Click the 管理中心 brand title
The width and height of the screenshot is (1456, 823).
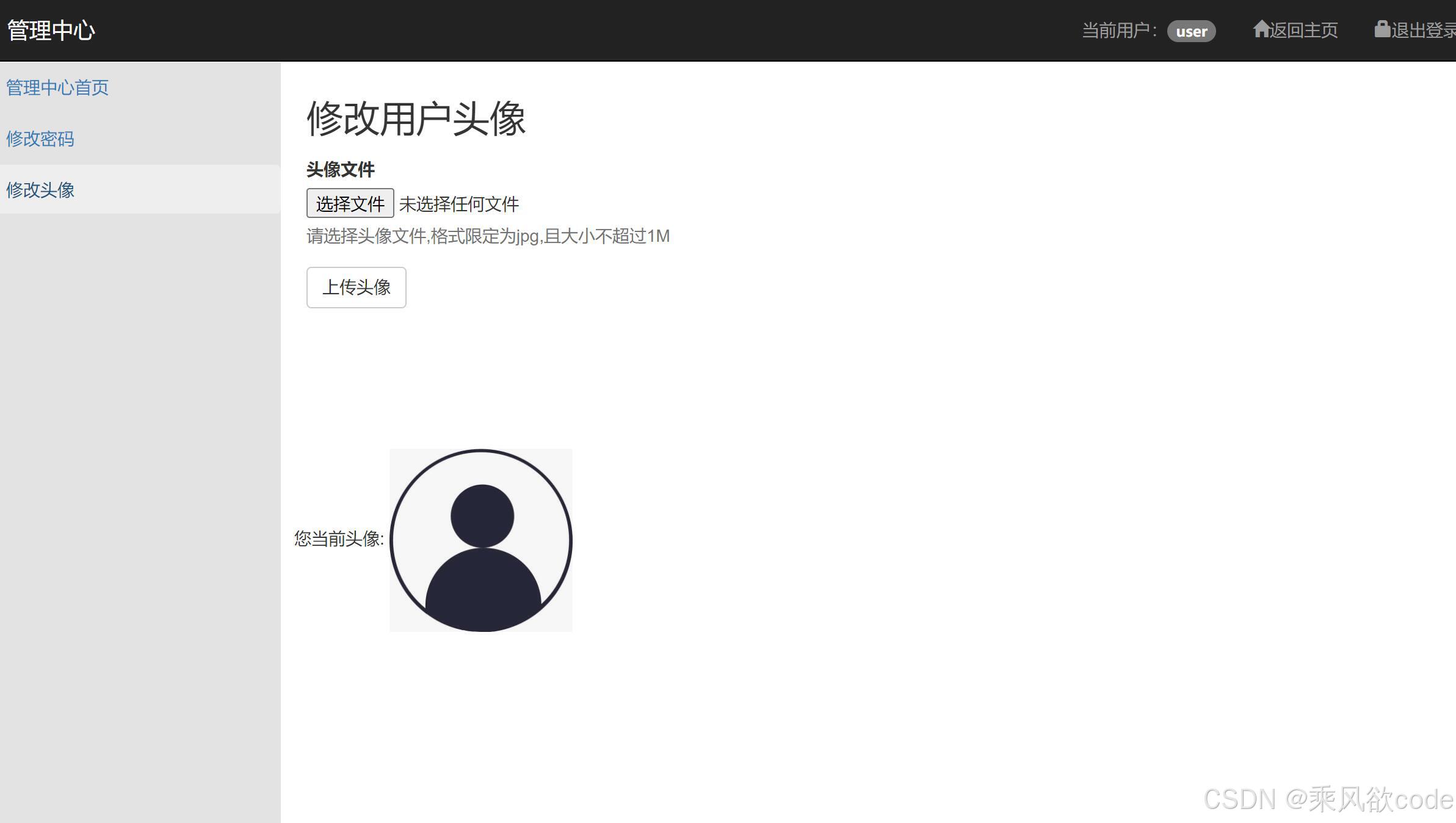pyautogui.click(x=51, y=31)
